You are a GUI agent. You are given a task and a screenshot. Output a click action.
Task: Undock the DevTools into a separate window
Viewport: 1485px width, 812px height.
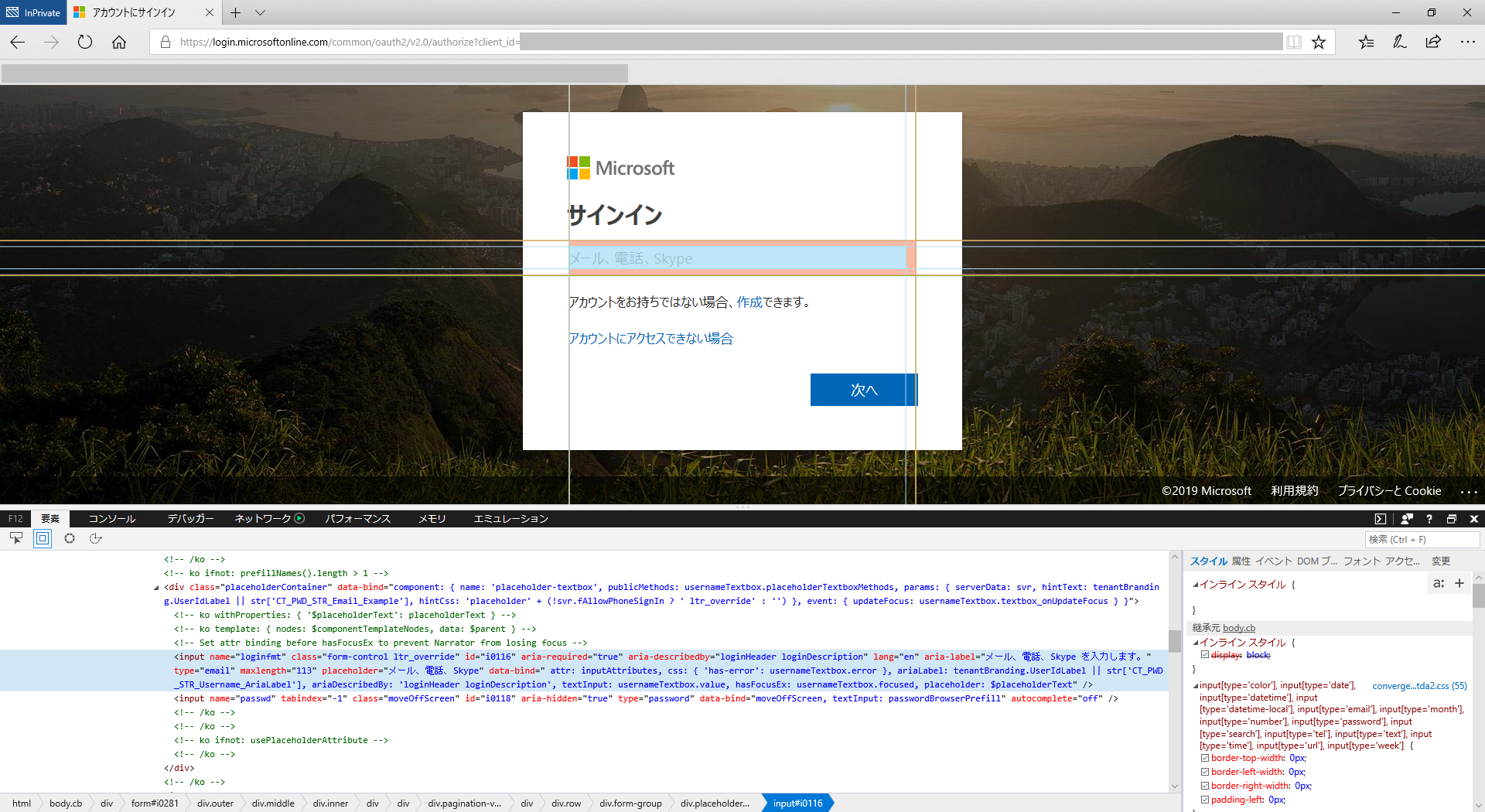pyautogui.click(x=1452, y=519)
